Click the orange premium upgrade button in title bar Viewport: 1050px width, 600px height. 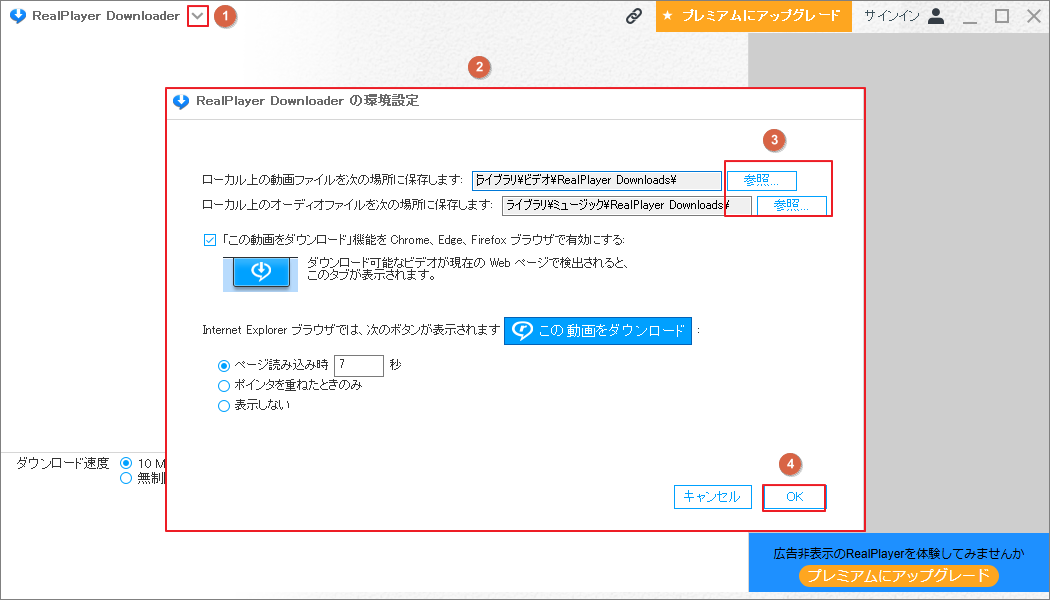click(x=753, y=16)
